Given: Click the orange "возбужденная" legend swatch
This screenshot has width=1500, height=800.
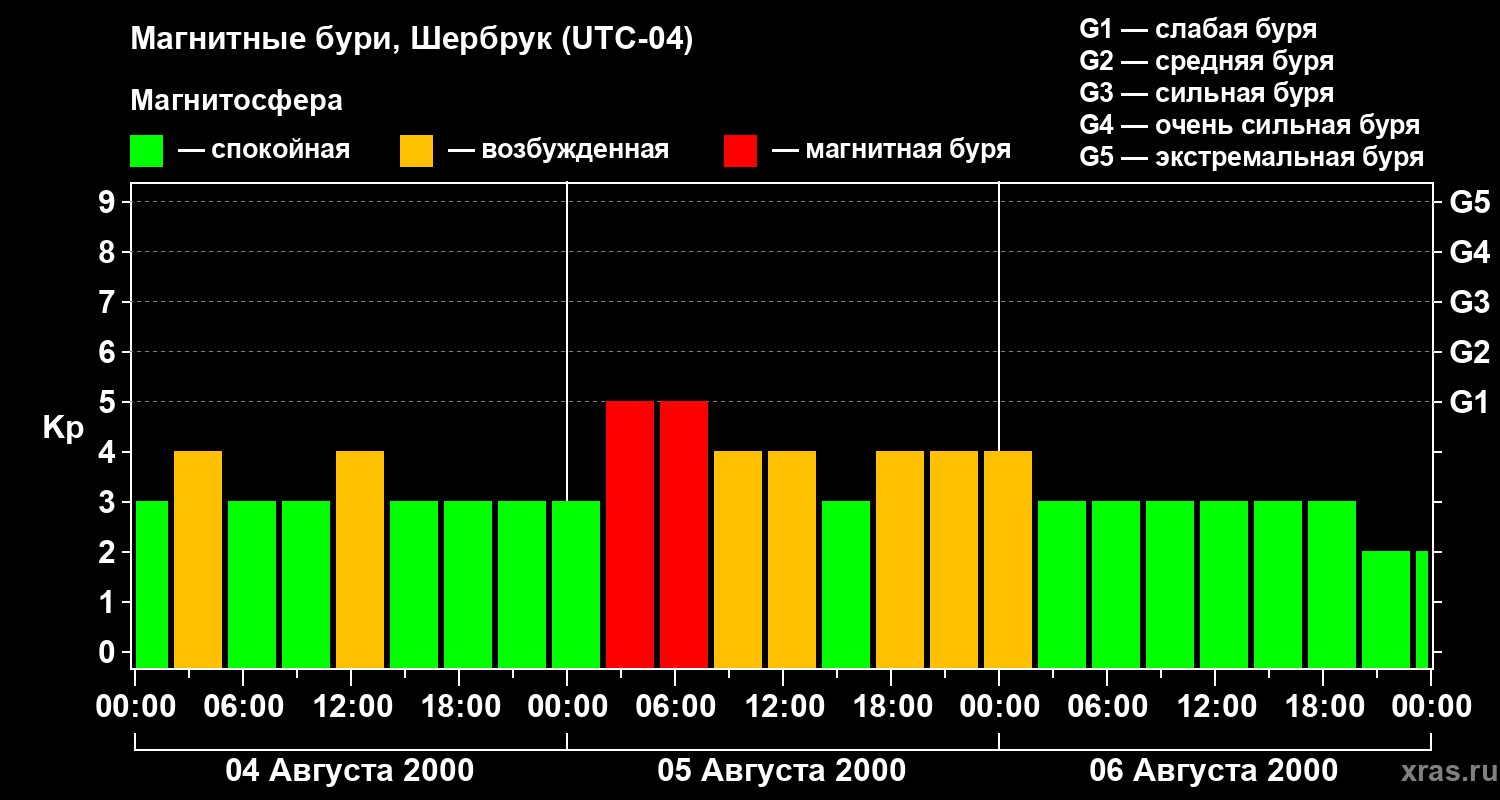Looking at the screenshot, I should click(416, 151).
